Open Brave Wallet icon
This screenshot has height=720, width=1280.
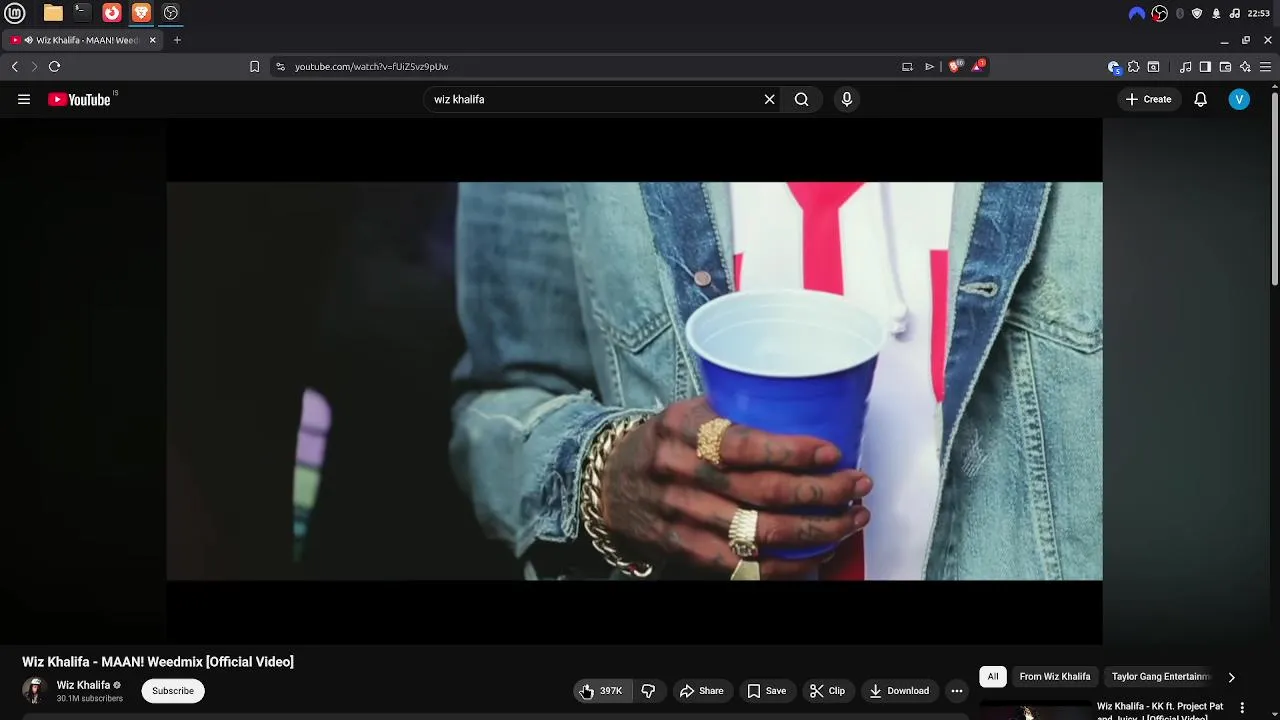tap(1225, 67)
